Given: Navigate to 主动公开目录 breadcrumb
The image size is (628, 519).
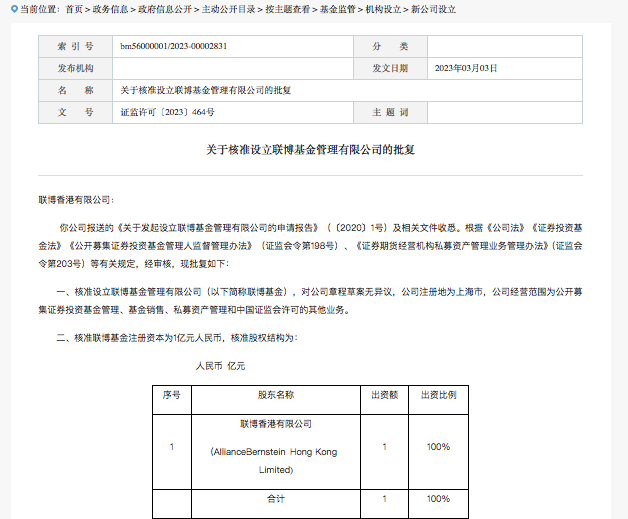Looking at the screenshot, I should coord(228,9).
